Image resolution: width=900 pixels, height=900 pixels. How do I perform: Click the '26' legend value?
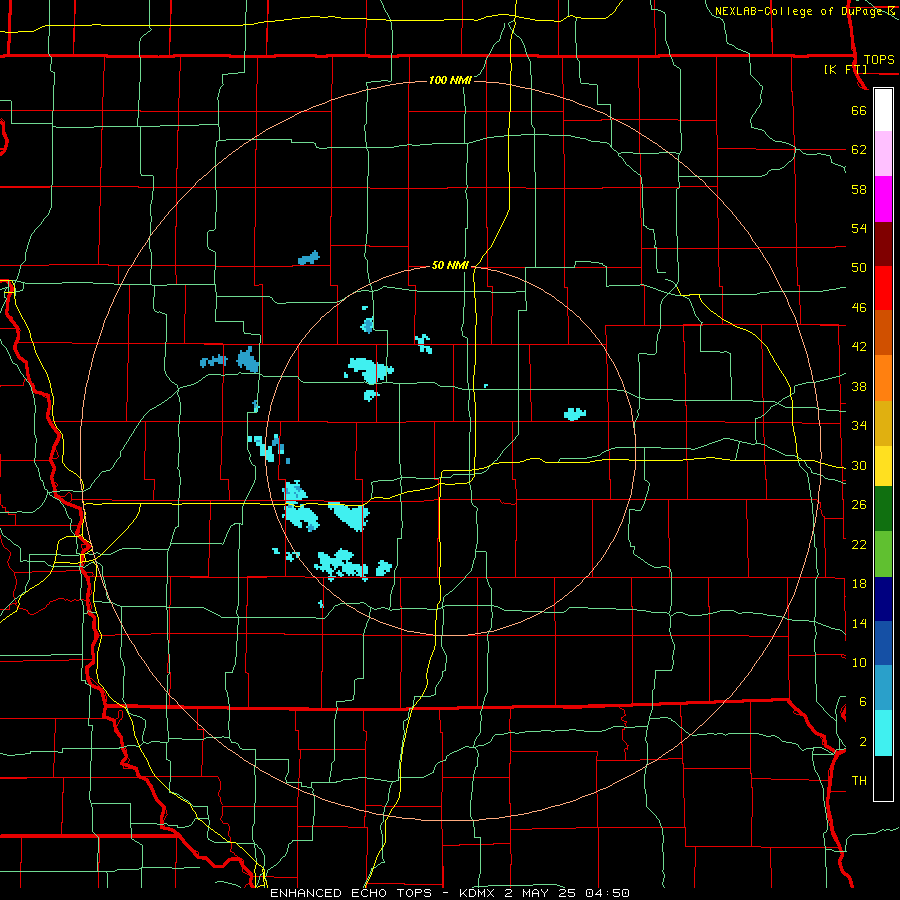tap(859, 505)
